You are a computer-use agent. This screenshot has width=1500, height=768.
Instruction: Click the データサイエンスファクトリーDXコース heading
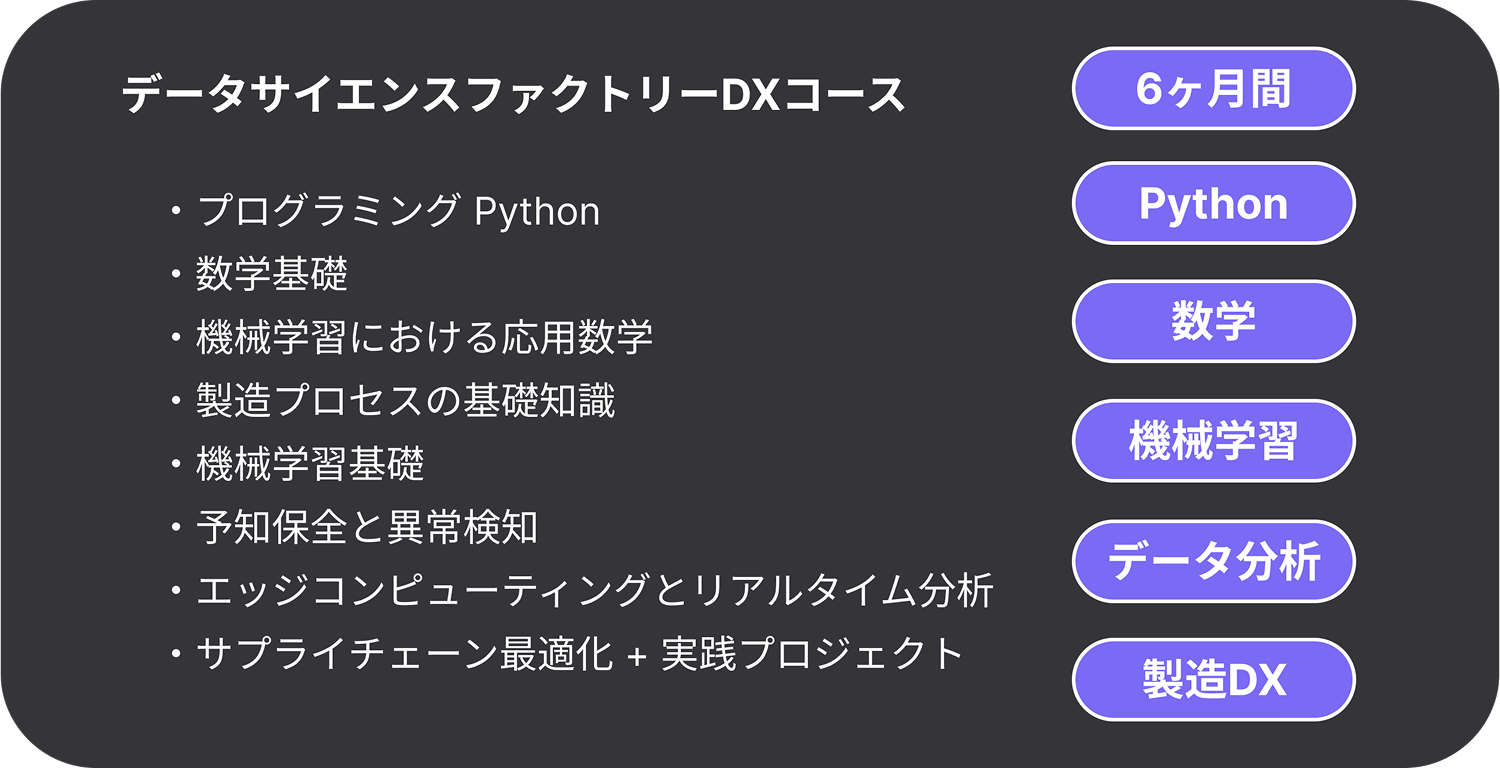pos(513,95)
